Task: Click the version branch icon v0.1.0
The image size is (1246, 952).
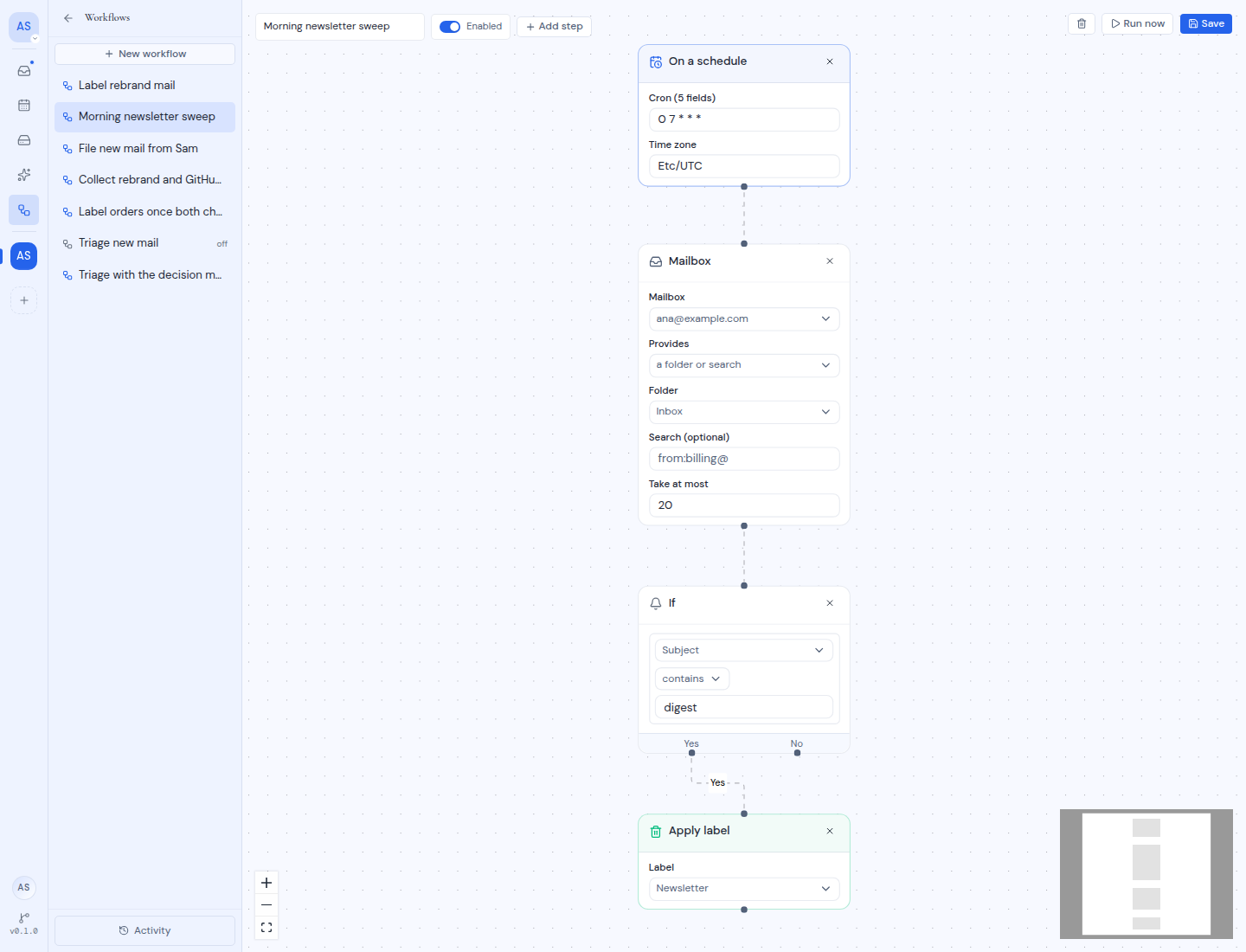Action: [x=24, y=923]
